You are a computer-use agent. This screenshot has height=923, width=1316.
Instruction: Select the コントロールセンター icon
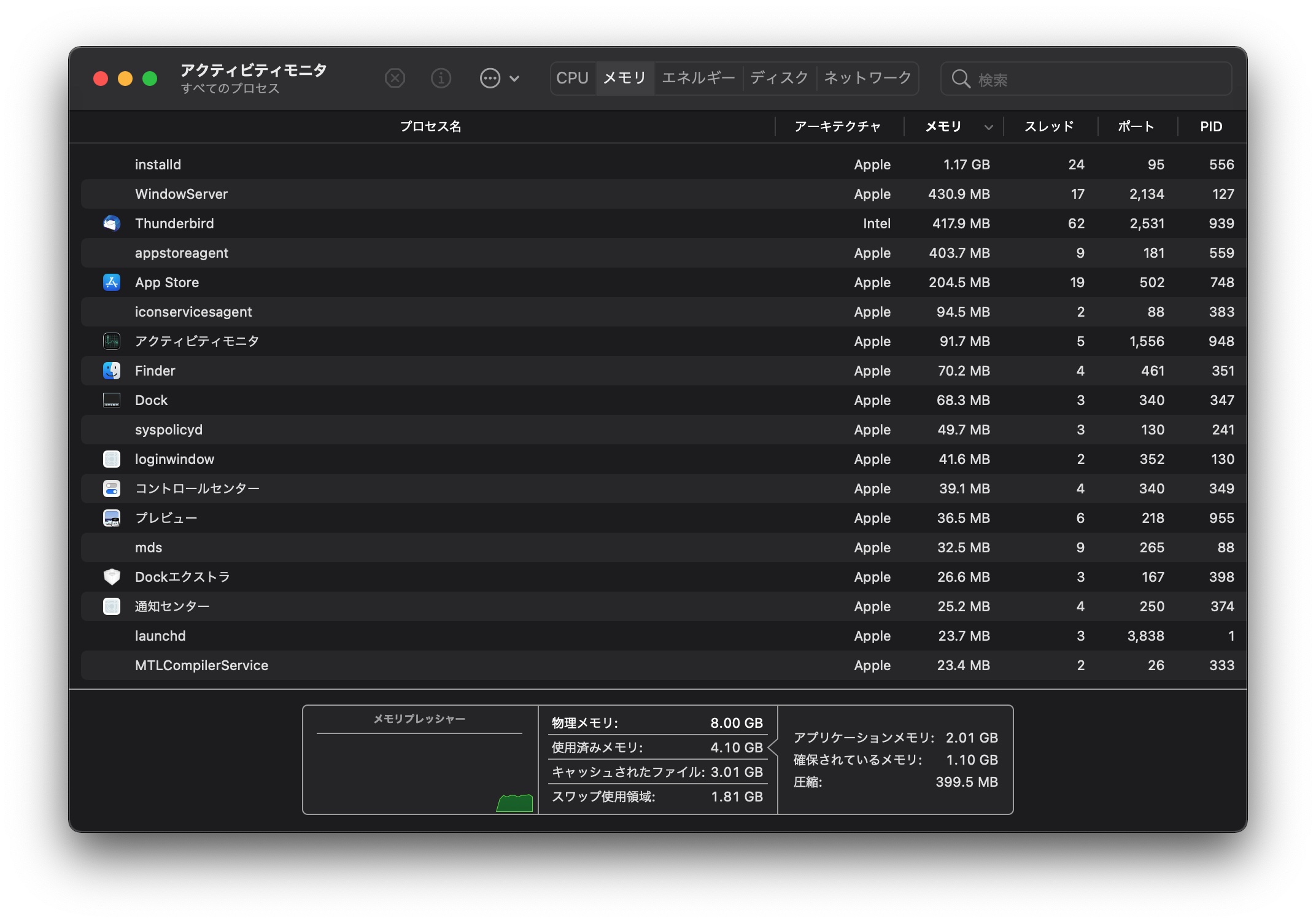click(x=112, y=489)
